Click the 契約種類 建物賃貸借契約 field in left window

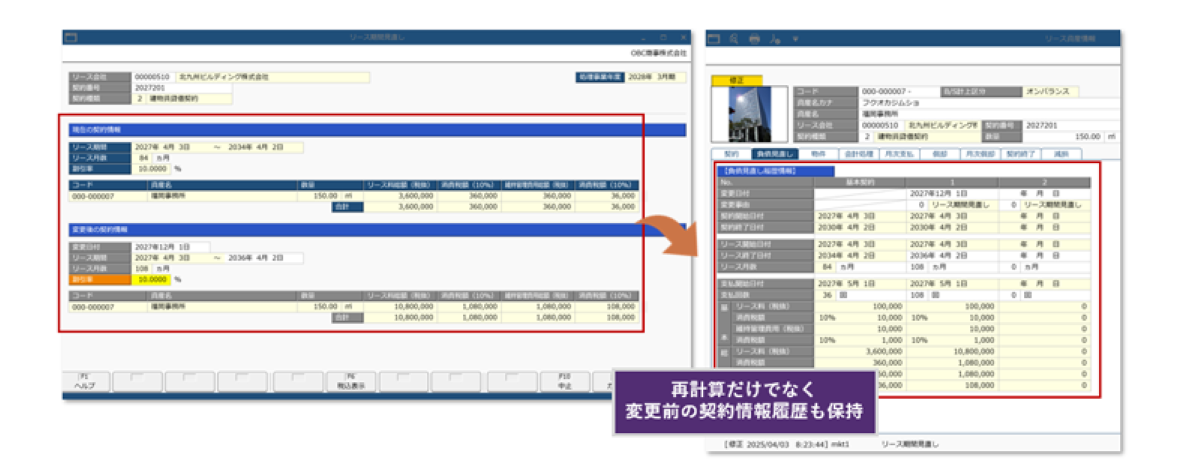(x=189, y=98)
